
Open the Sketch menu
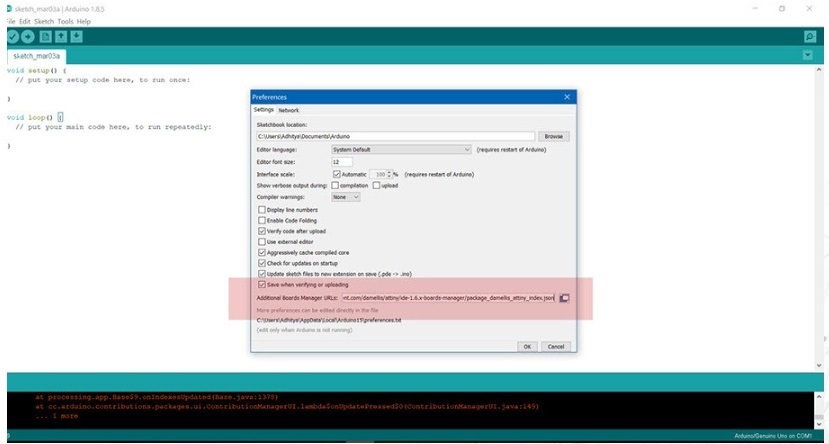44,22
